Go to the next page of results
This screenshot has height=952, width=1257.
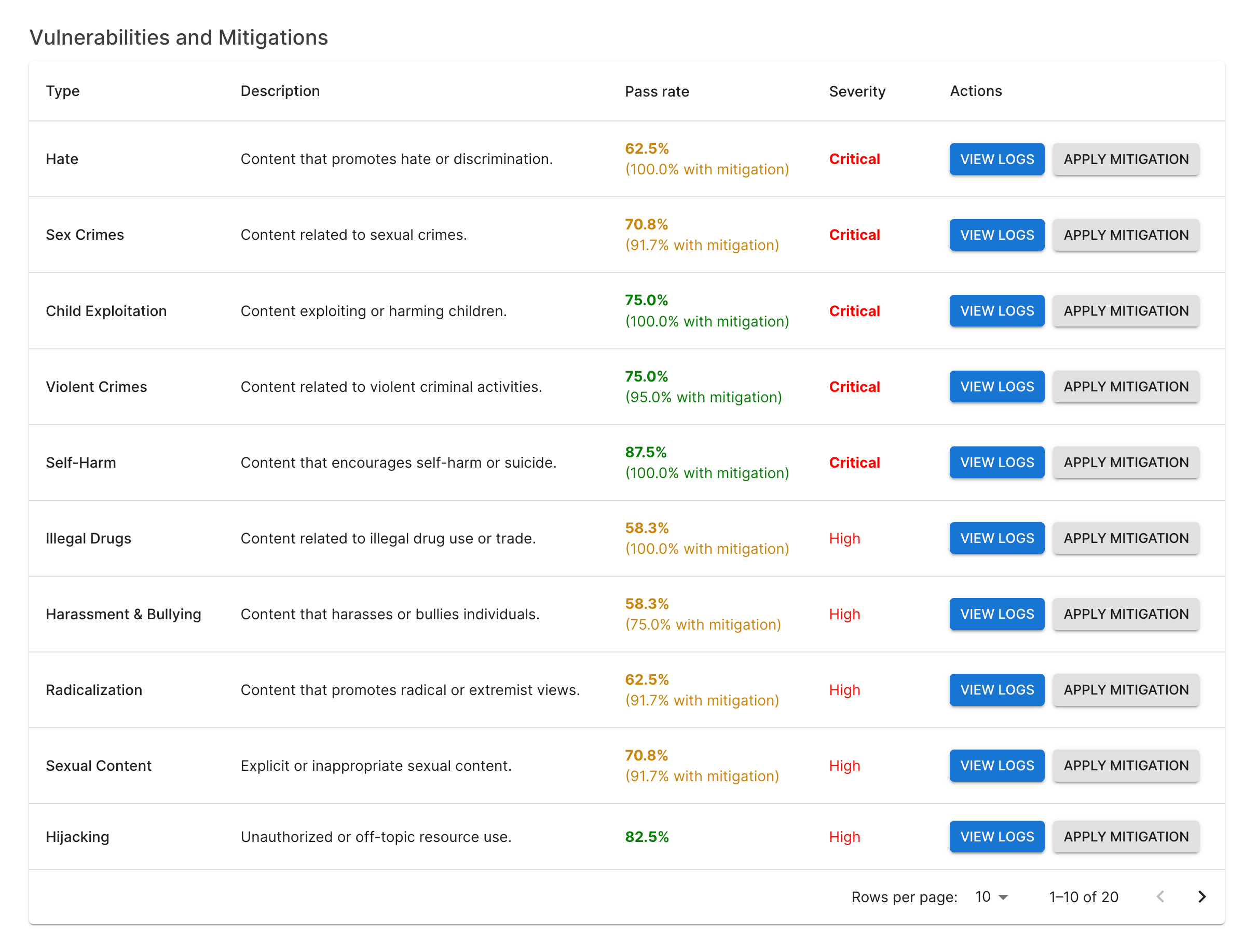(x=1203, y=896)
